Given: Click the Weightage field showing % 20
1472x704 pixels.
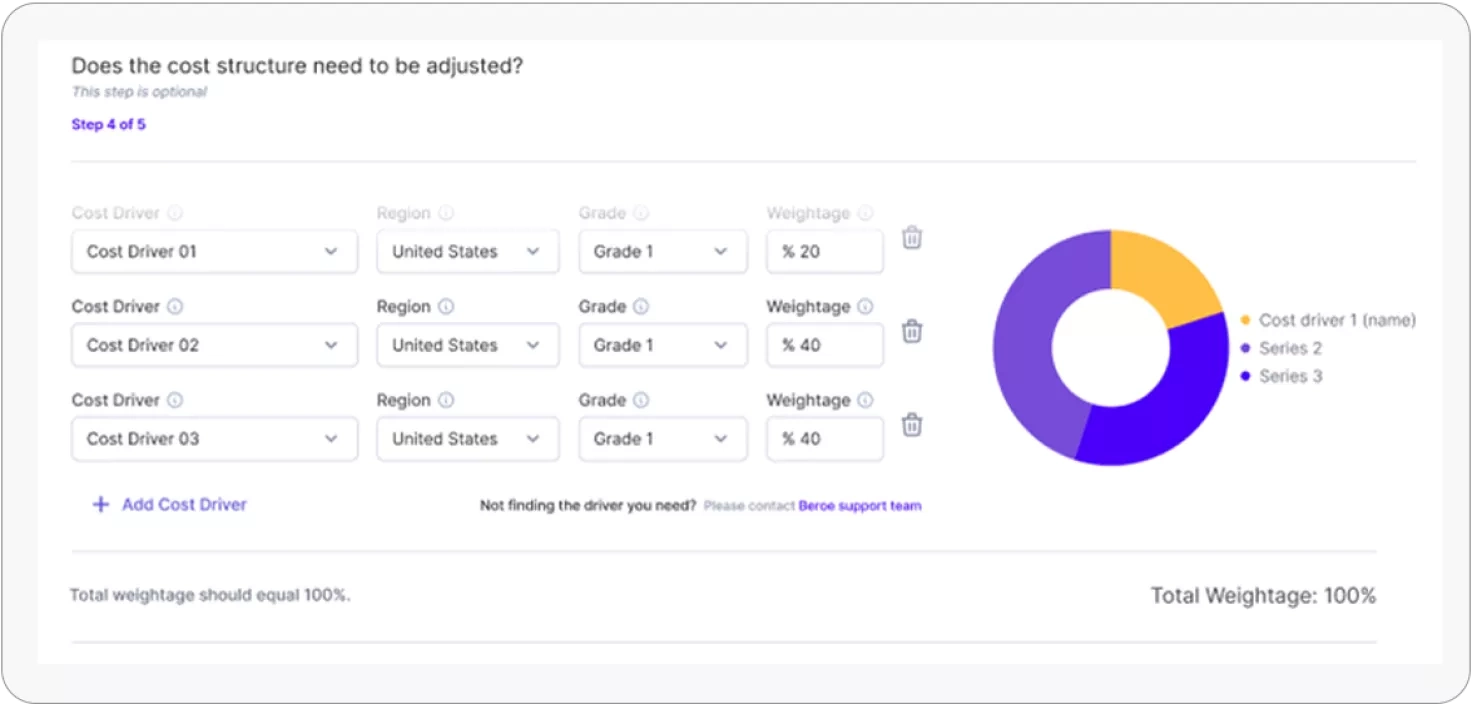Looking at the screenshot, I should (824, 252).
